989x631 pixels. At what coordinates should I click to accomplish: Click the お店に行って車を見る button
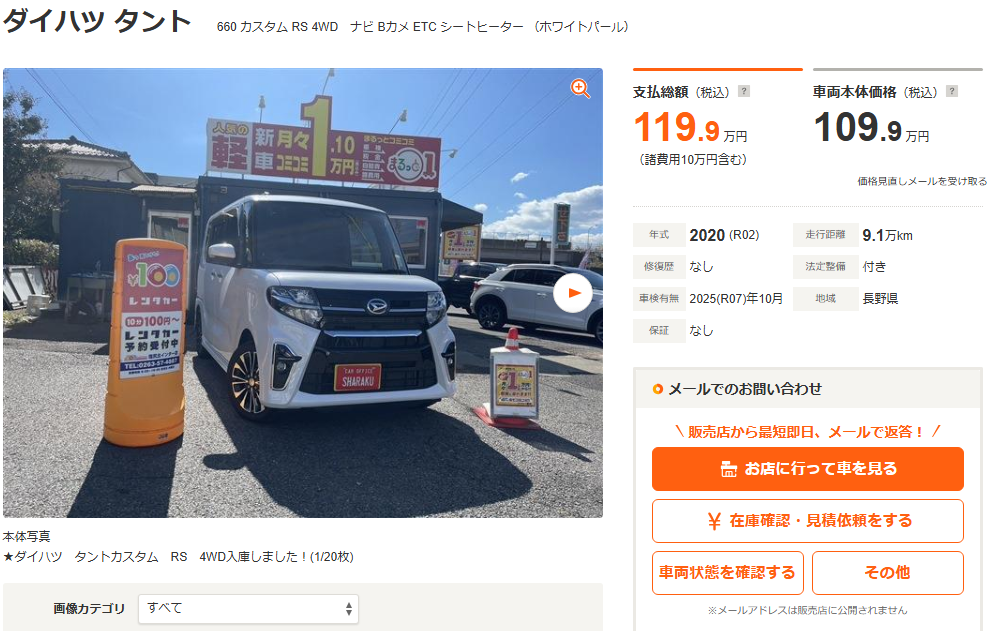[x=808, y=469]
